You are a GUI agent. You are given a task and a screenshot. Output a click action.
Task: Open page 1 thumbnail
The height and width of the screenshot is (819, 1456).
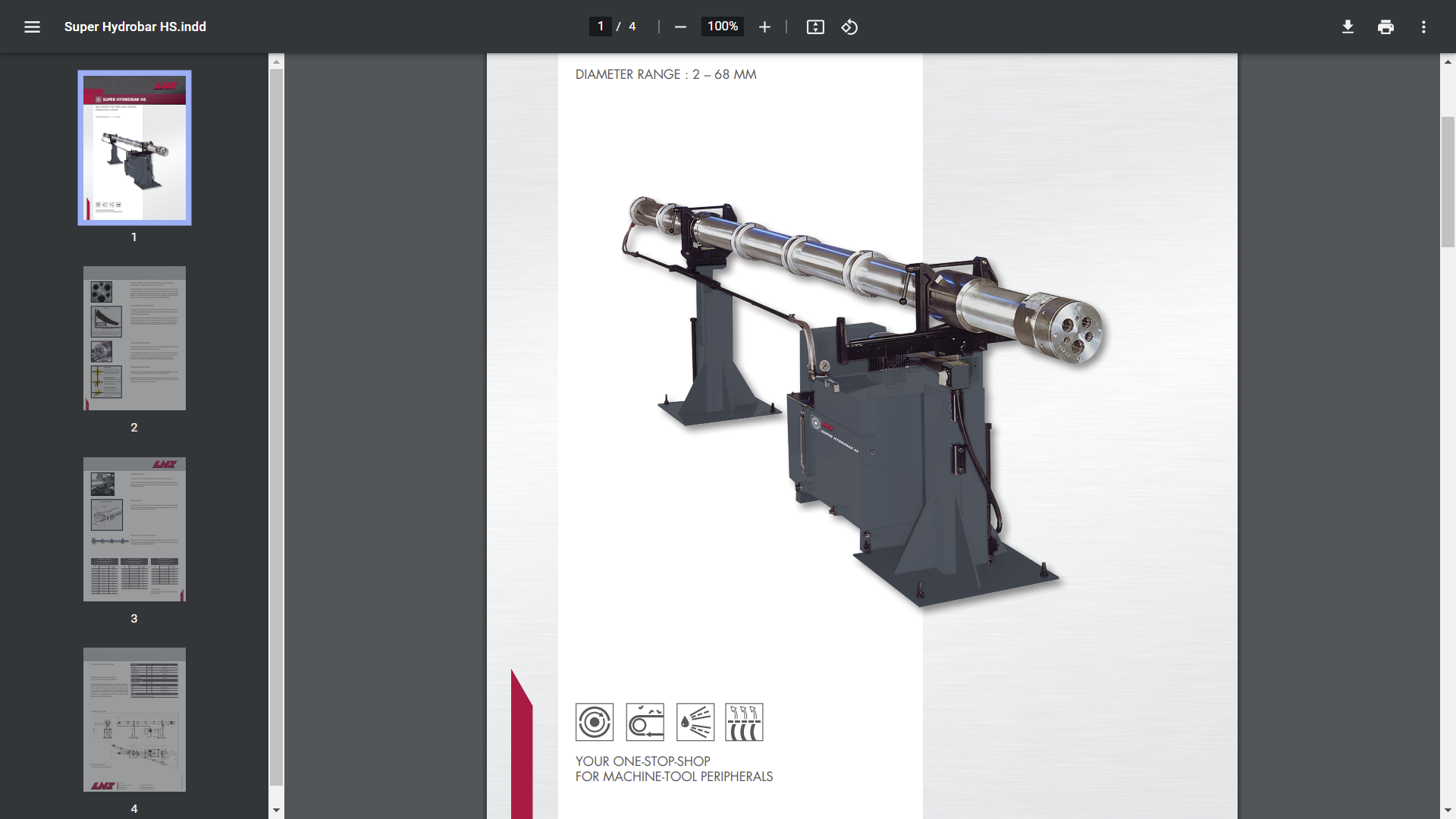point(134,148)
